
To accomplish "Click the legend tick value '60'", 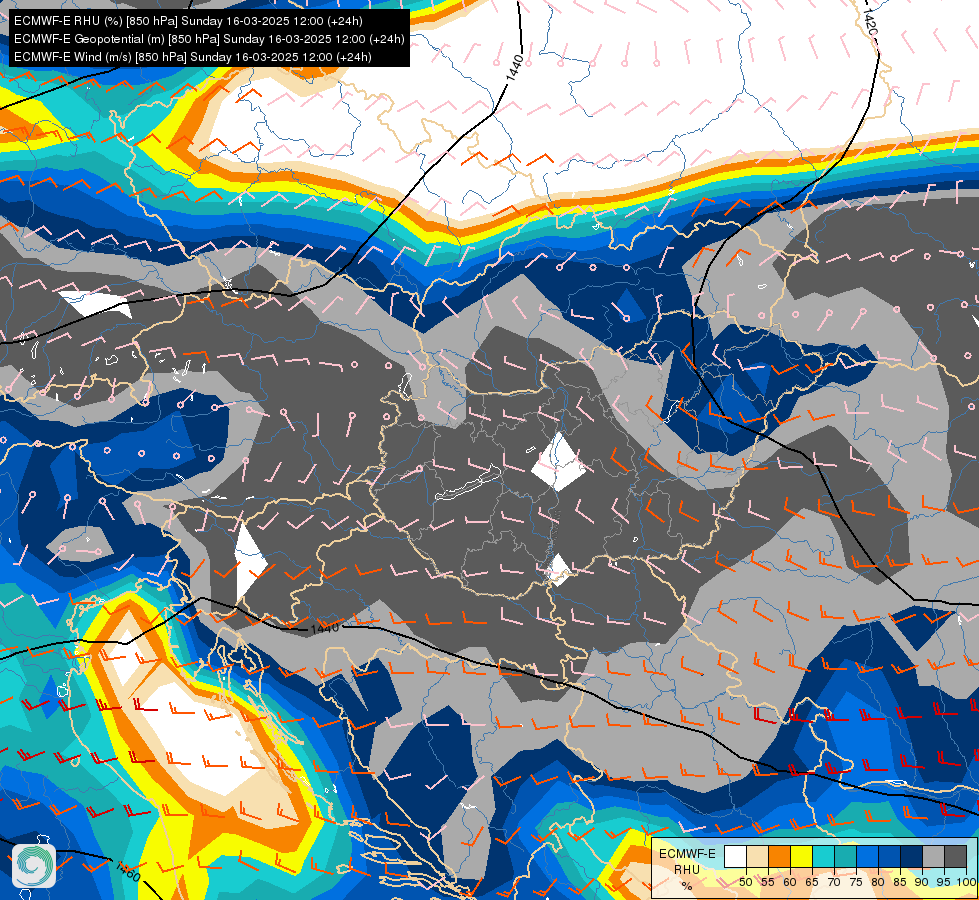I will pyautogui.click(x=790, y=882).
